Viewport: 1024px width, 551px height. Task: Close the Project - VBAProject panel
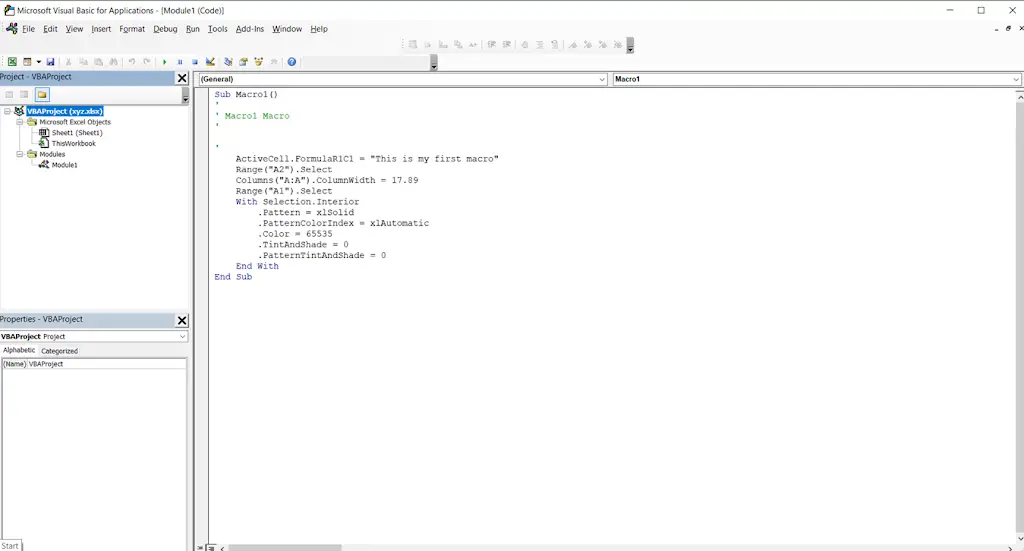click(182, 78)
